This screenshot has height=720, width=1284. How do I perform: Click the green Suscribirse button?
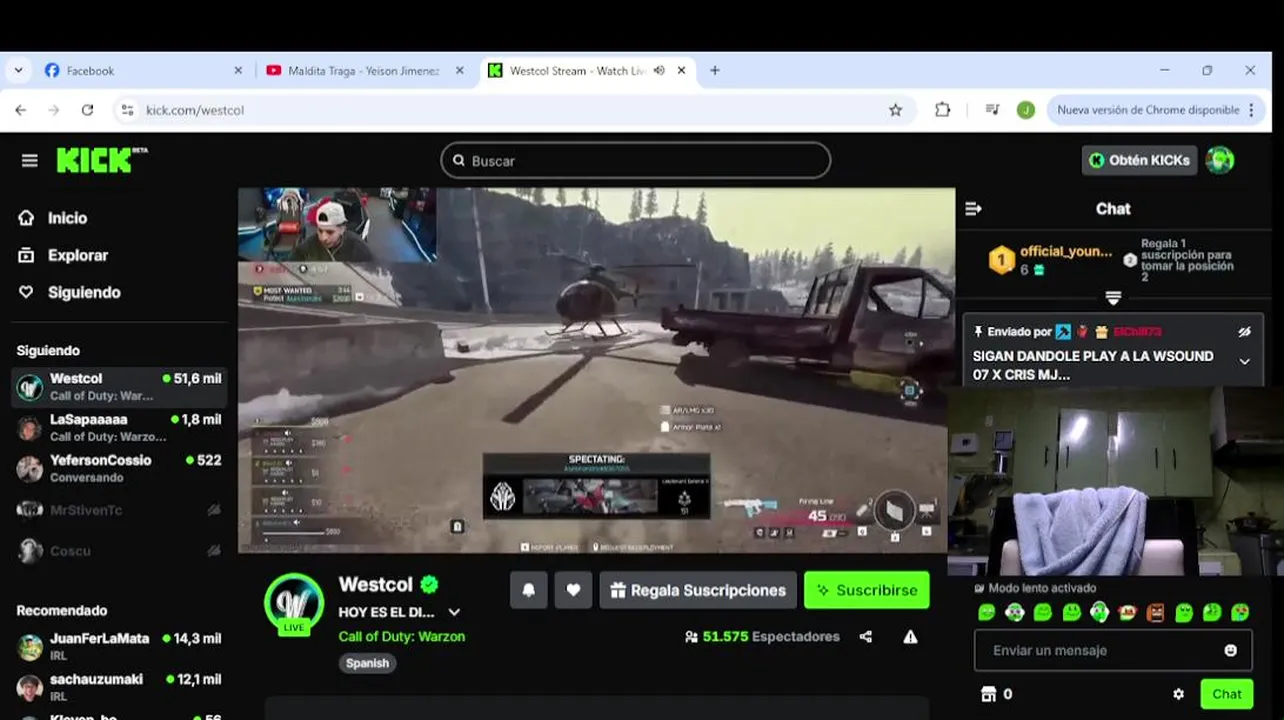point(866,590)
